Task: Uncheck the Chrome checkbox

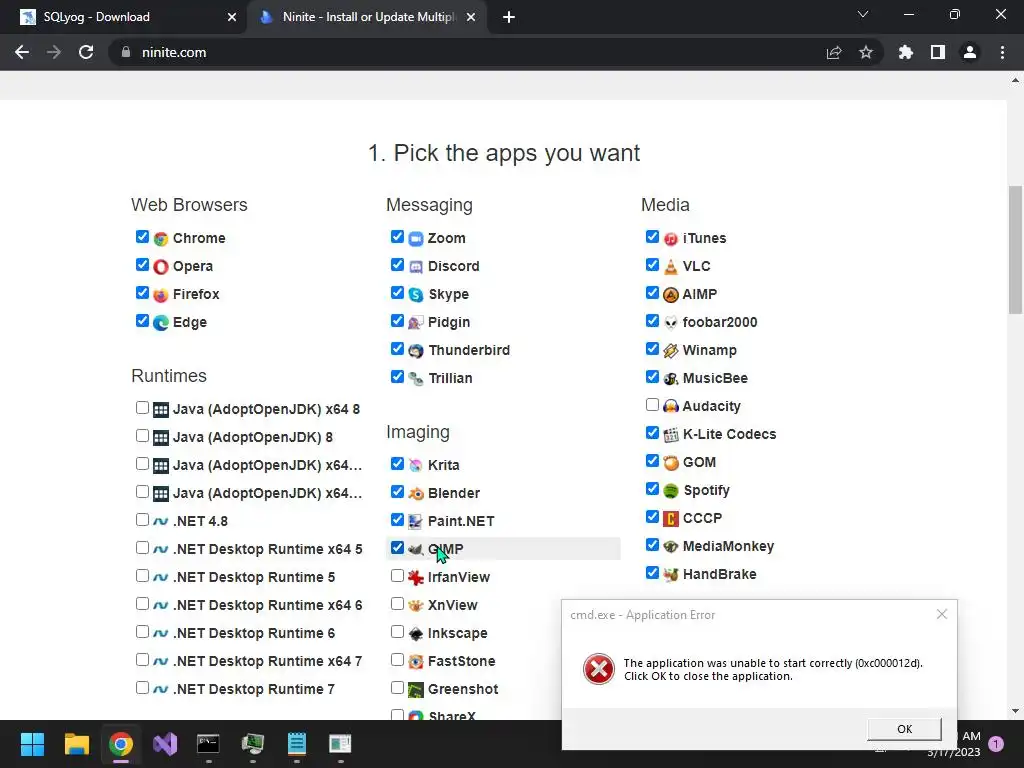Action: pos(142,236)
